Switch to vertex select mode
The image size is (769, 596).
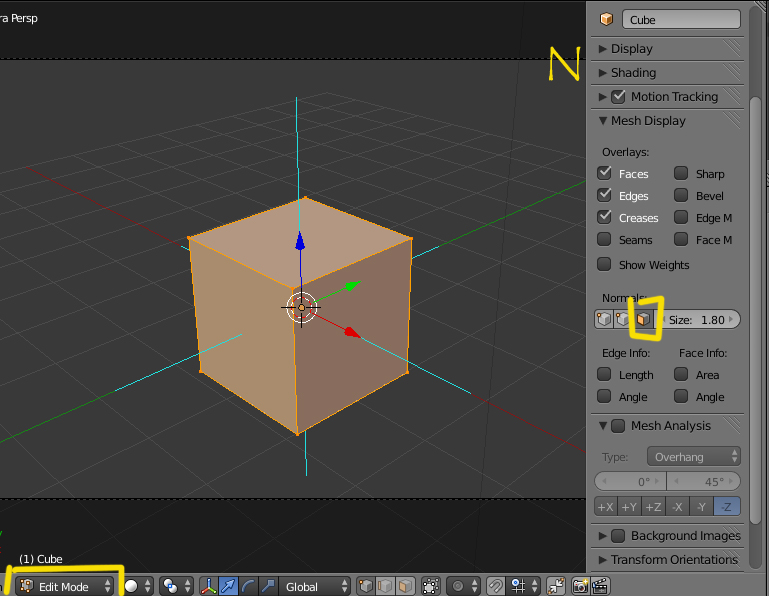click(366, 586)
